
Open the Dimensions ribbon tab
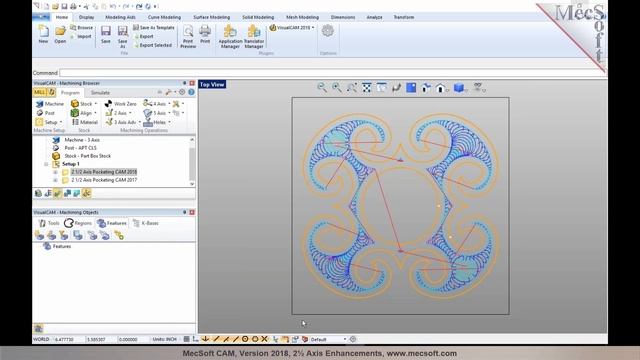point(343,17)
